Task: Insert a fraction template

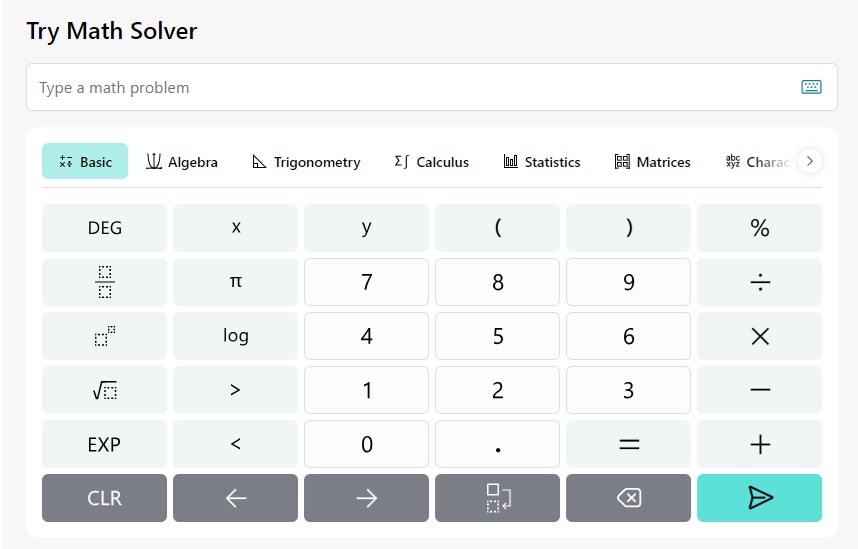Action: coord(105,282)
